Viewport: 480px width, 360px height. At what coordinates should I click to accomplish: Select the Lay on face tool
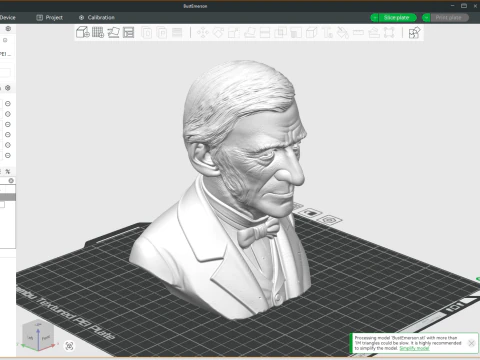coord(249,33)
